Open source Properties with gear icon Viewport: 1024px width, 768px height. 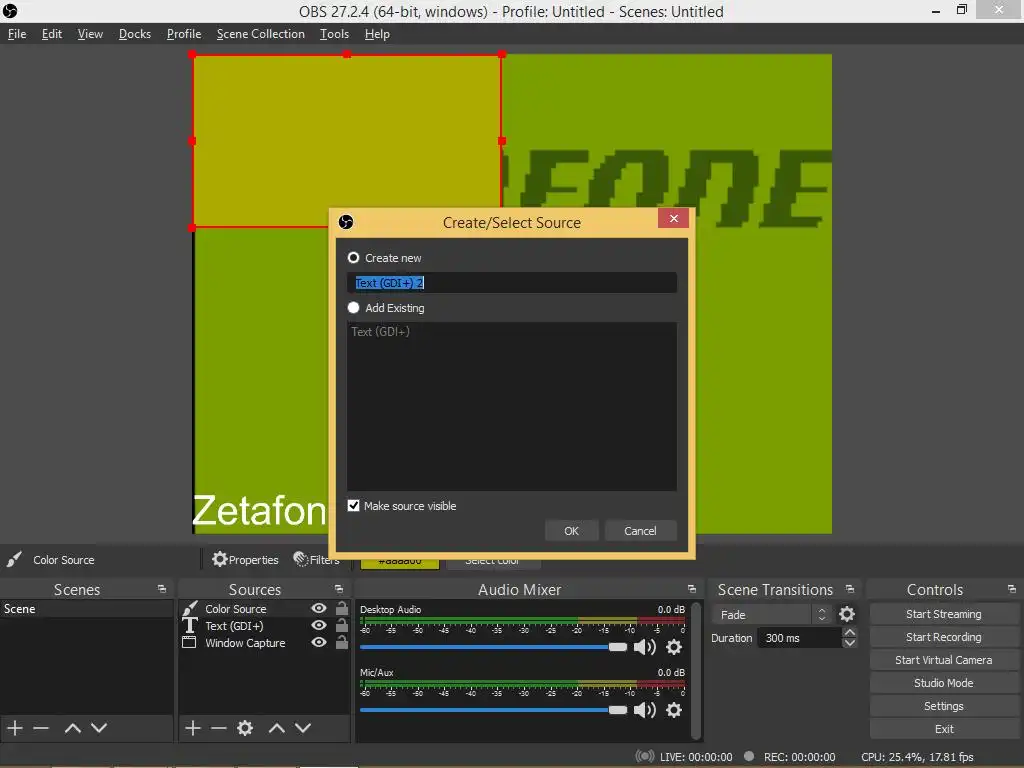[245, 560]
